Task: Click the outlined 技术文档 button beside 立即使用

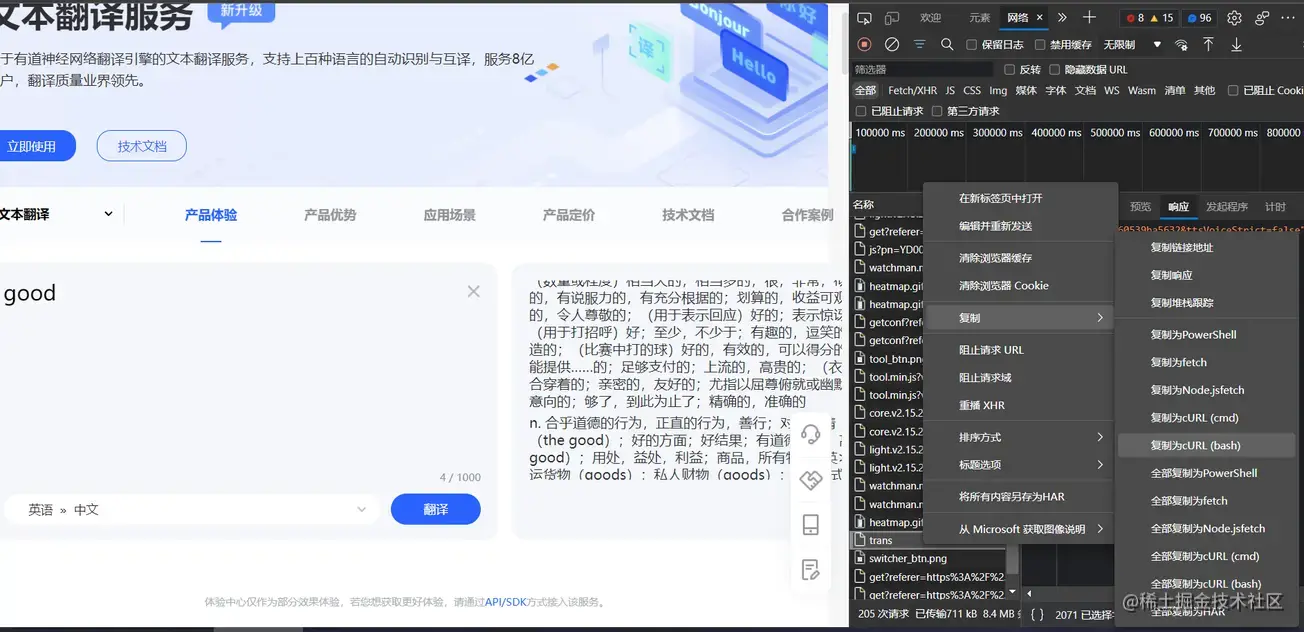Action: pyautogui.click(x=142, y=146)
